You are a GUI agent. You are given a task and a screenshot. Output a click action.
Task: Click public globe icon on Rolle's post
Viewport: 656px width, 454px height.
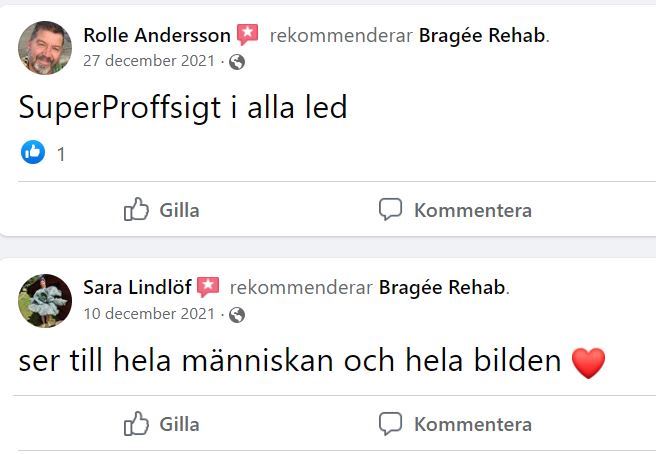pos(237,62)
